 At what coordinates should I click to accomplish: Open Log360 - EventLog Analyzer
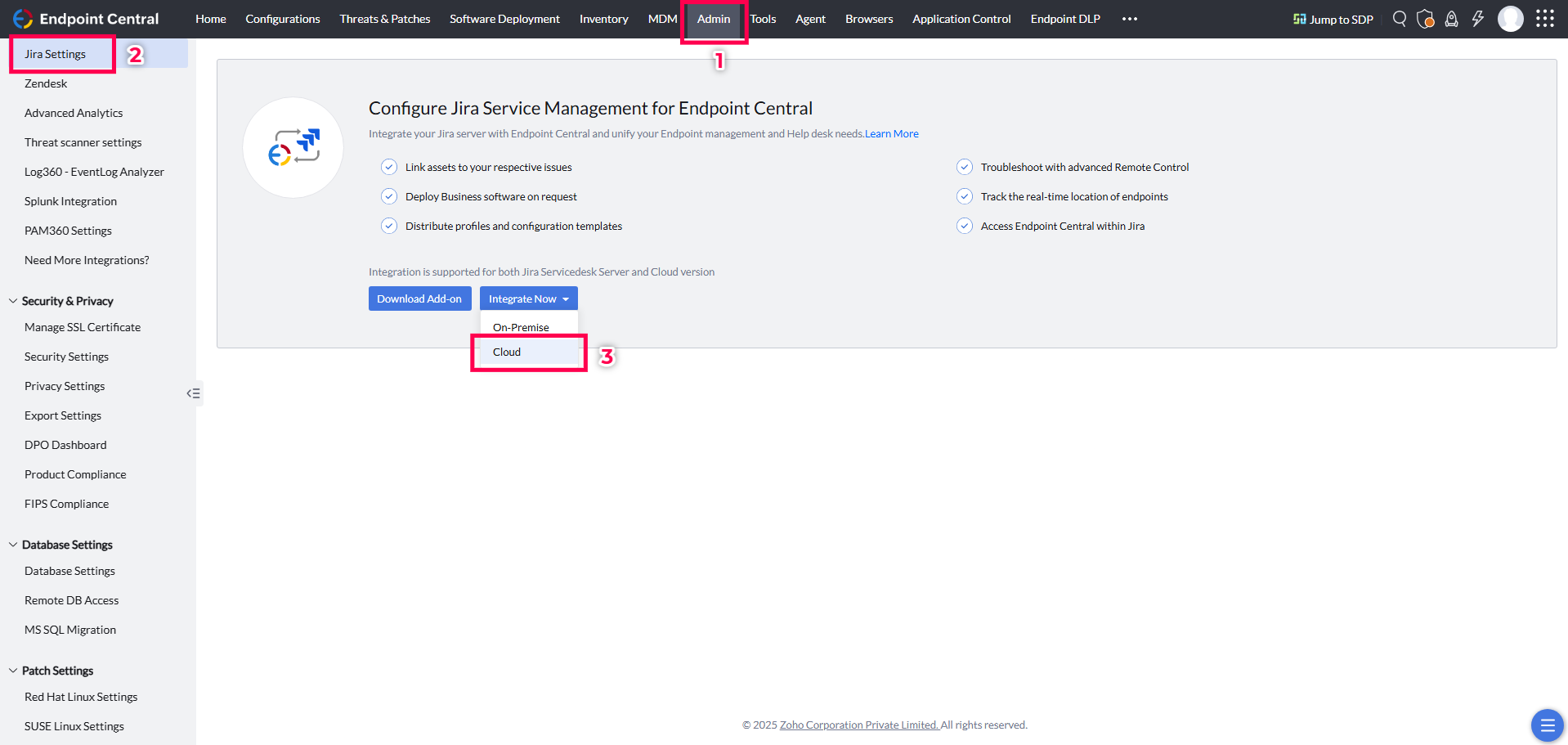[x=94, y=172]
